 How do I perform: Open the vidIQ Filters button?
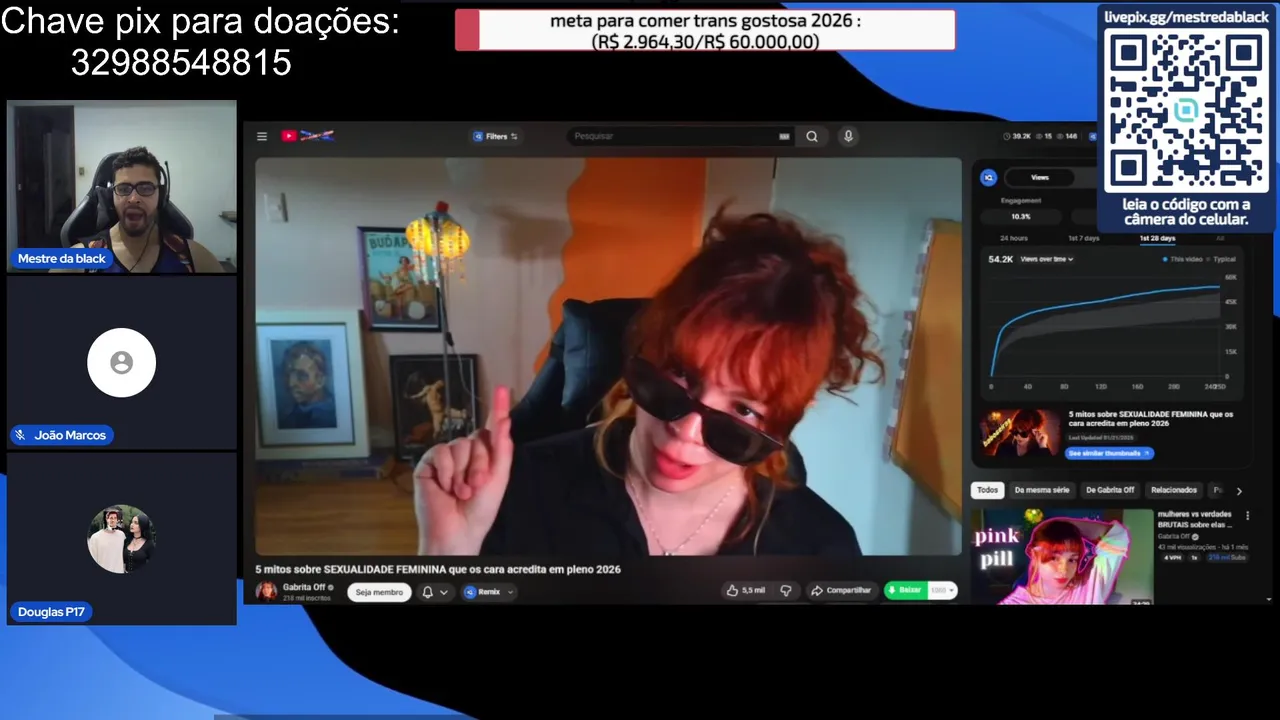(x=496, y=136)
